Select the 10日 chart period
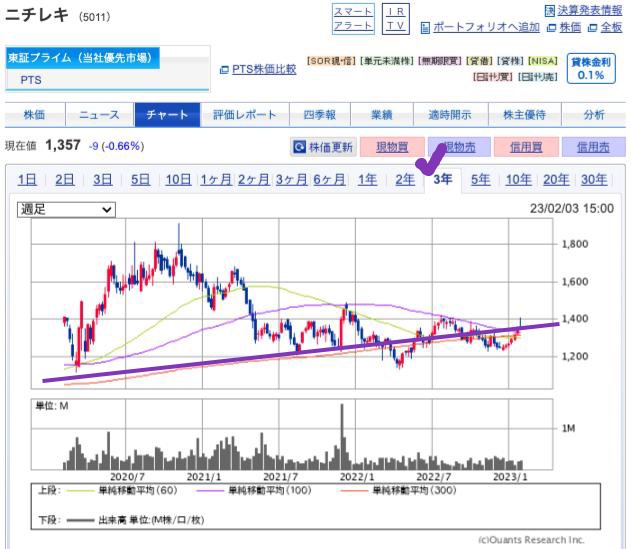 coord(178,180)
